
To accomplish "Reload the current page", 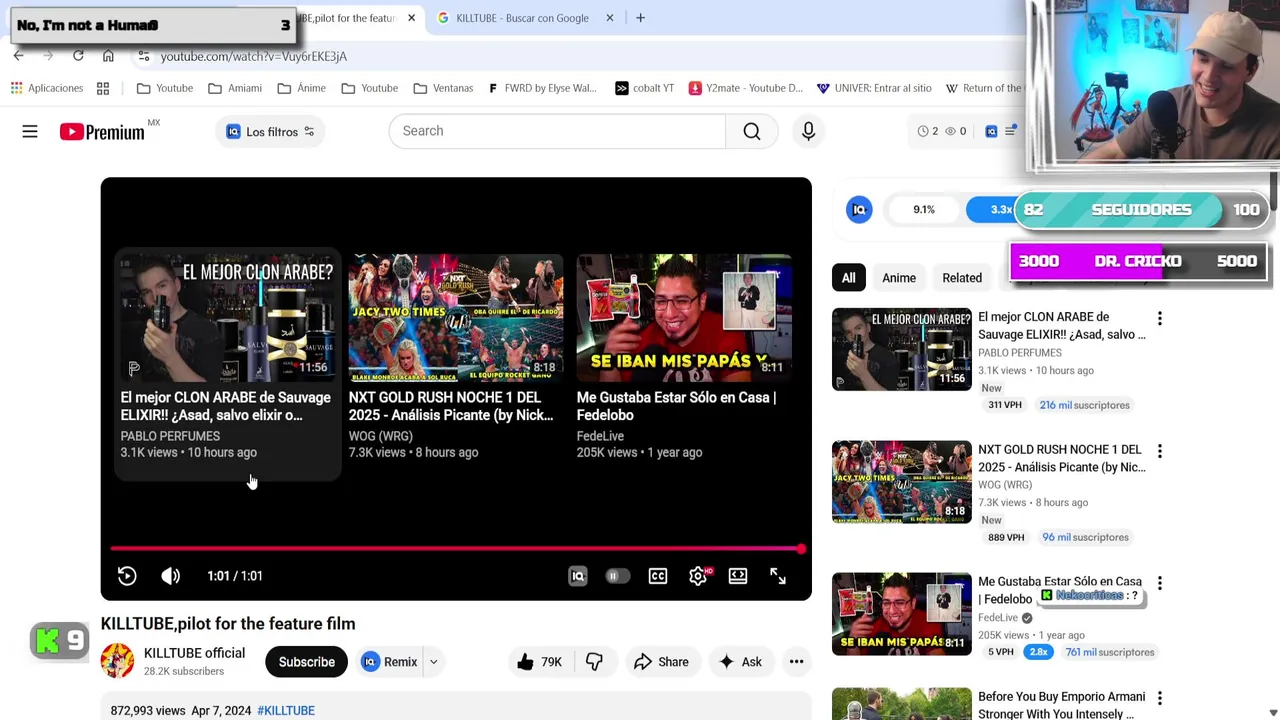I will [78, 56].
